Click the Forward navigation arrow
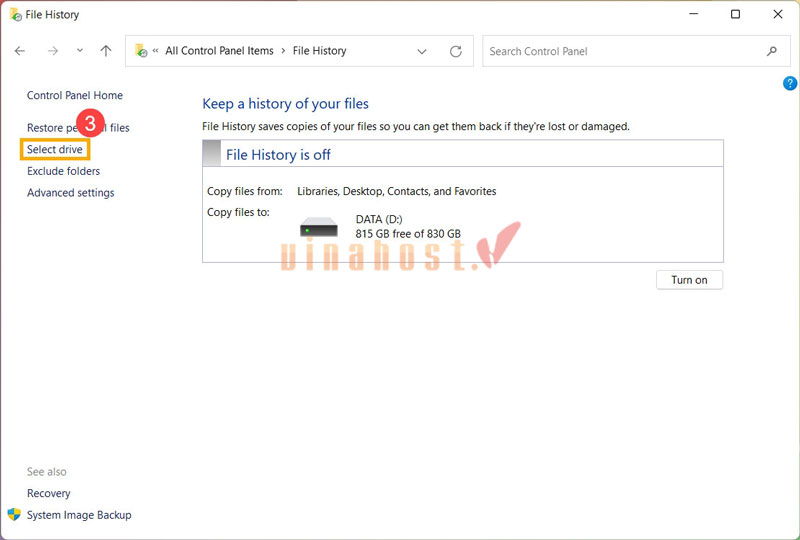This screenshot has height=540, width=800. (53, 51)
